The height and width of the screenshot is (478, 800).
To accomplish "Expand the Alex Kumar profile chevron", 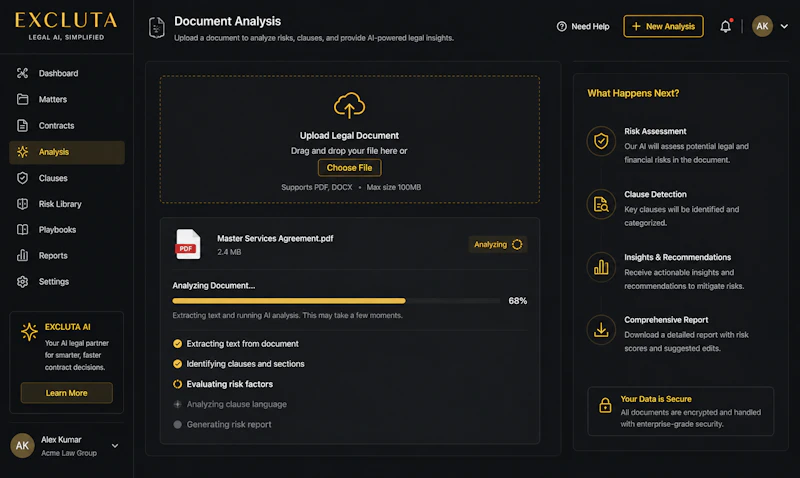I will pyautogui.click(x=115, y=445).
